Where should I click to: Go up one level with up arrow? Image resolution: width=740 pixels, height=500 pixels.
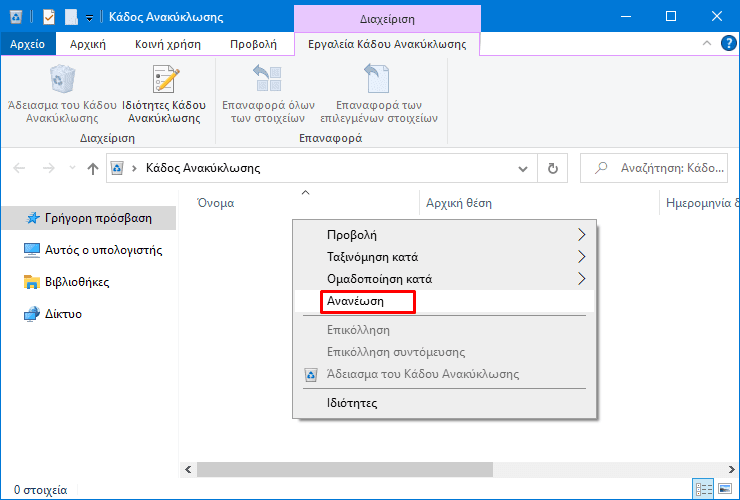[93, 169]
